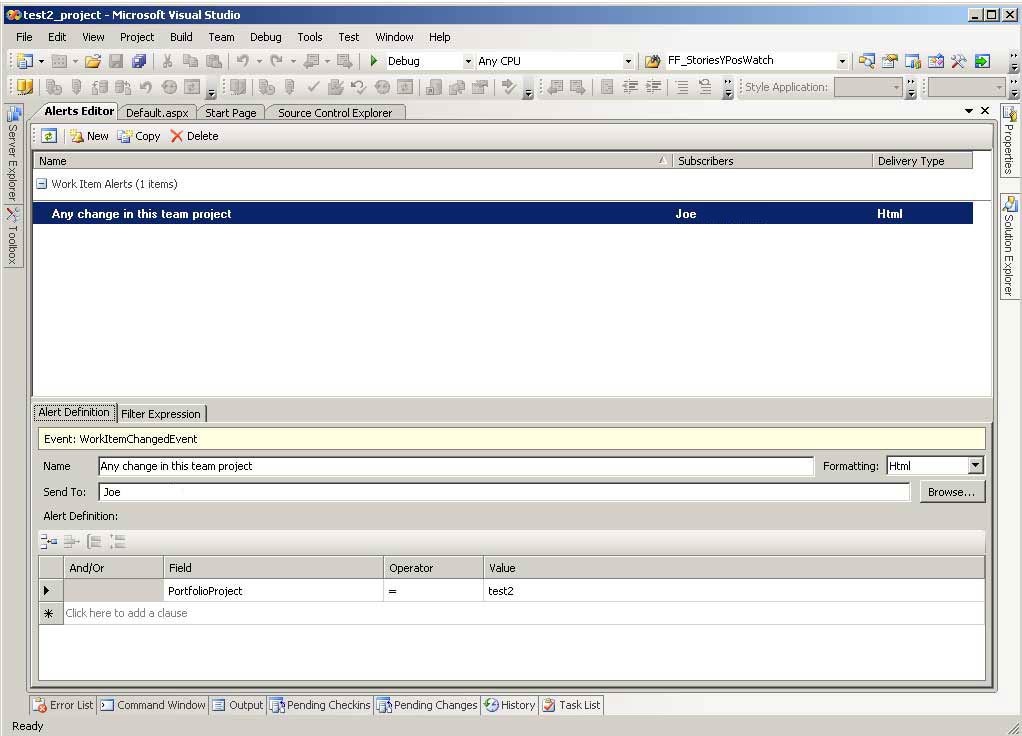Open the Debug menu
Screen dimensions: 1022x736
[265, 37]
